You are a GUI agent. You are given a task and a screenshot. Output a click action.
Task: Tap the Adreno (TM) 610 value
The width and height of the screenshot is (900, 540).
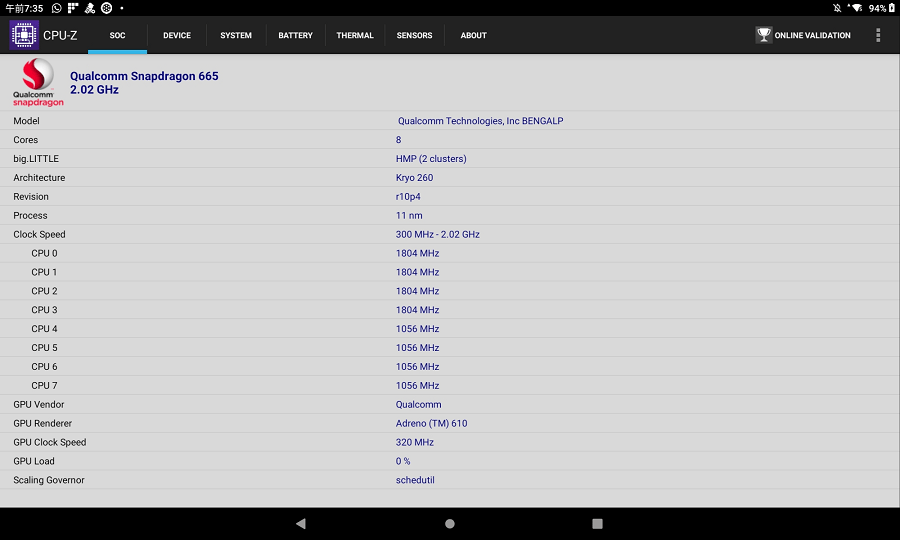(432, 424)
